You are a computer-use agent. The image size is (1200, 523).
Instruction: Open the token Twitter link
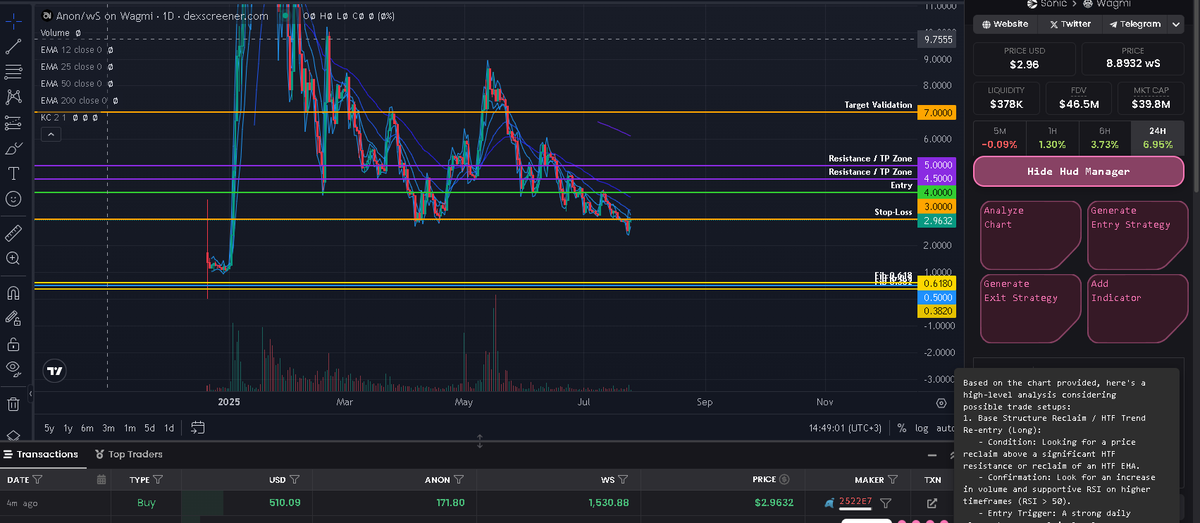1069,24
